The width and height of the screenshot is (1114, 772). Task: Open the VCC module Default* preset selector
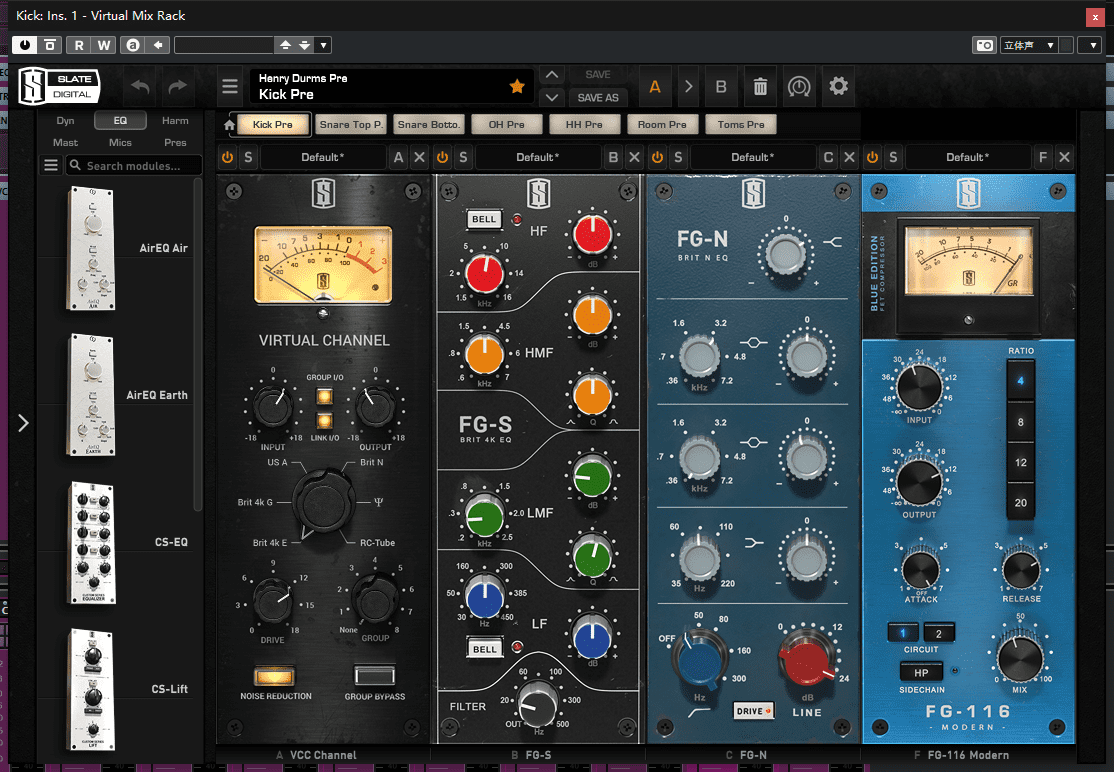pos(323,158)
